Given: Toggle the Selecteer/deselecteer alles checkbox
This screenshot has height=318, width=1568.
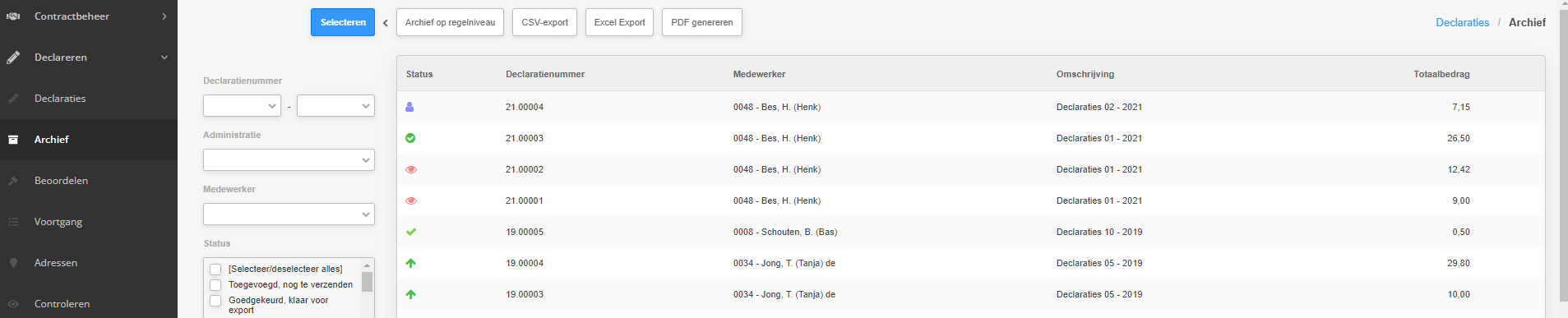Looking at the screenshot, I should [215, 270].
